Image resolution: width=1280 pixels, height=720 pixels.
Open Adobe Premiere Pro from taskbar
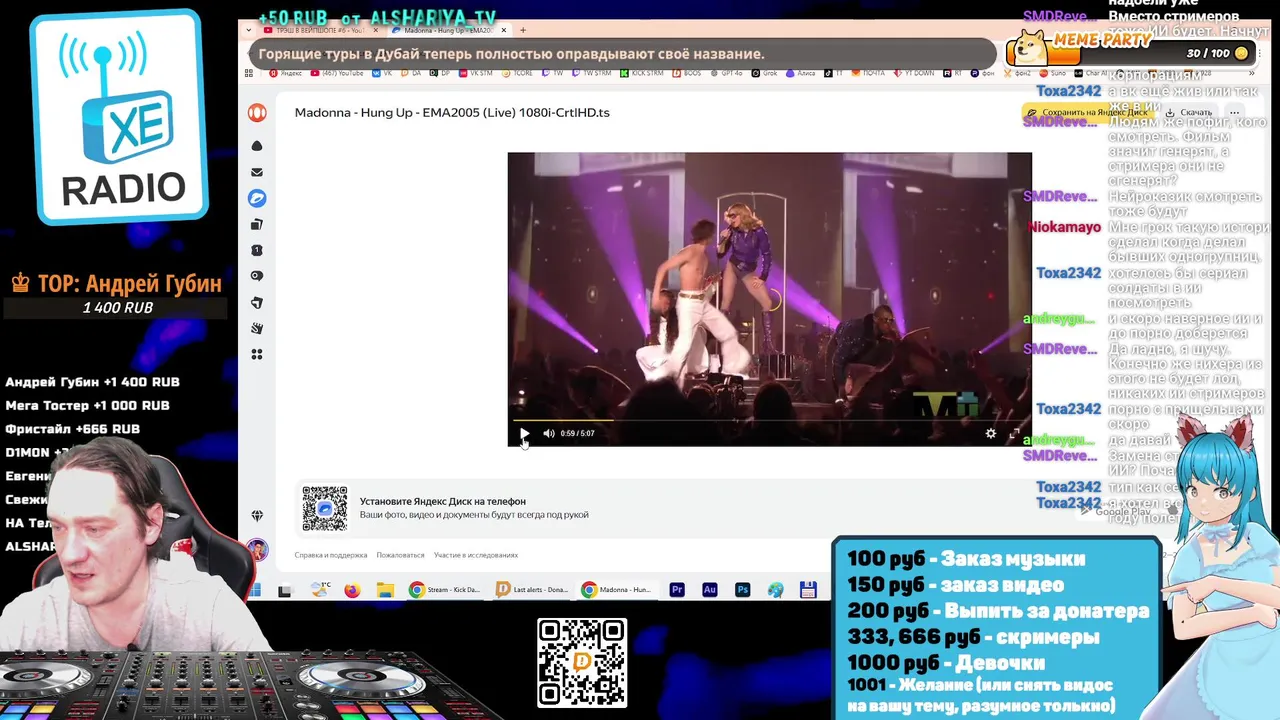point(677,590)
